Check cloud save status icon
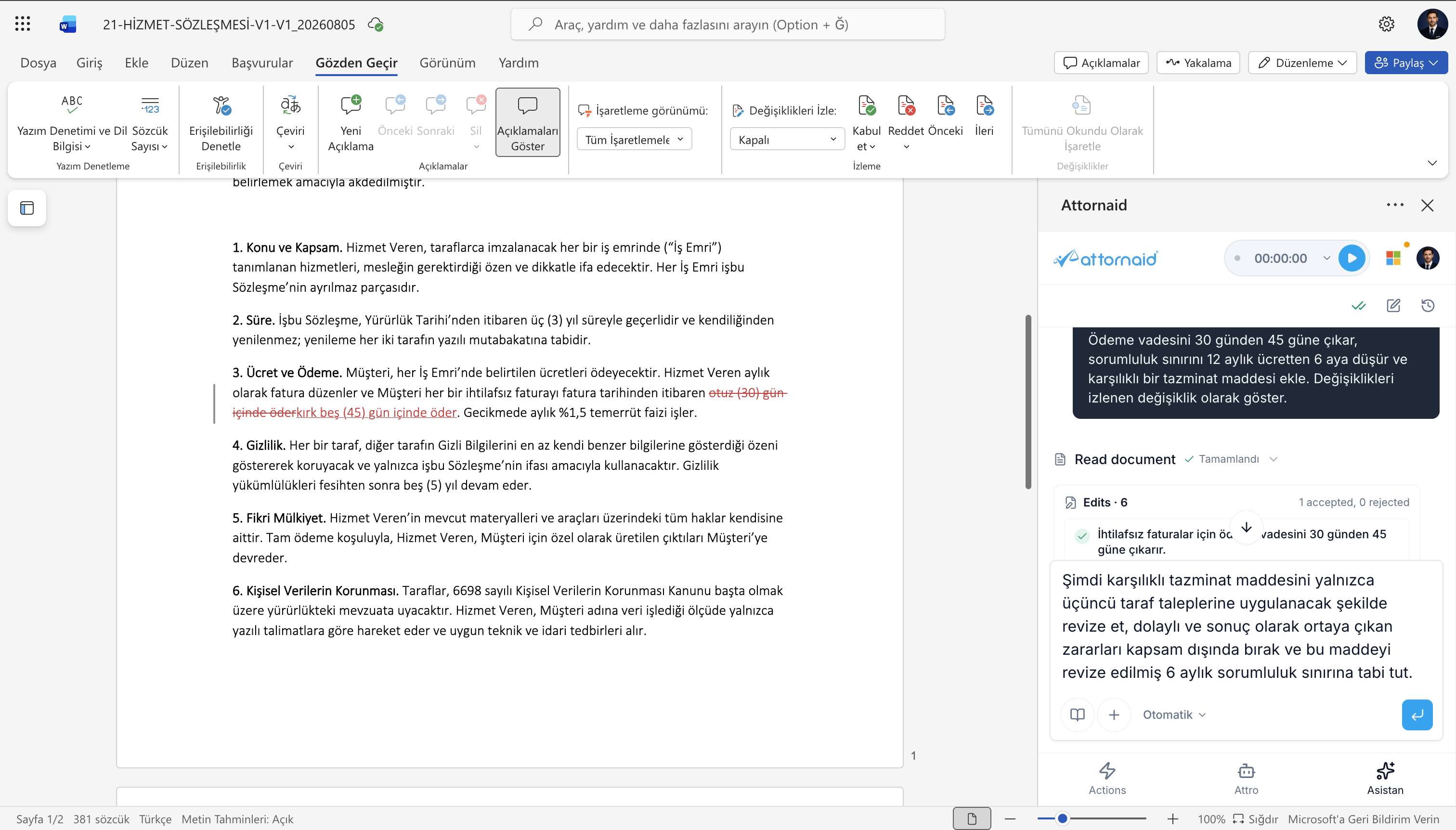The height and width of the screenshot is (830, 1456). coord(376,25)
